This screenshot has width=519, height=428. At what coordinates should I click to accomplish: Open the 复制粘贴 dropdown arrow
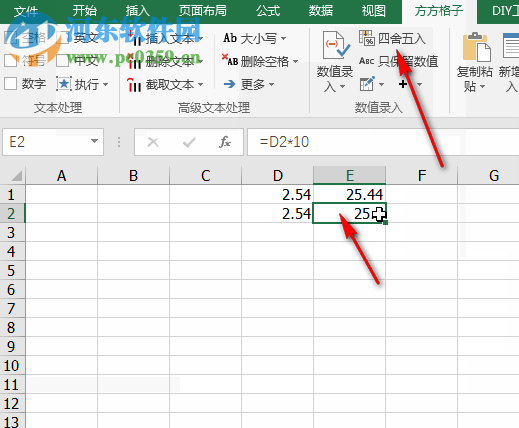point(482,87)
